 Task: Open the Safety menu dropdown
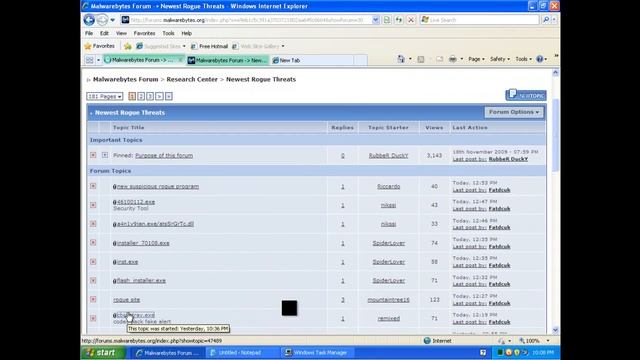tap(500, 59)
